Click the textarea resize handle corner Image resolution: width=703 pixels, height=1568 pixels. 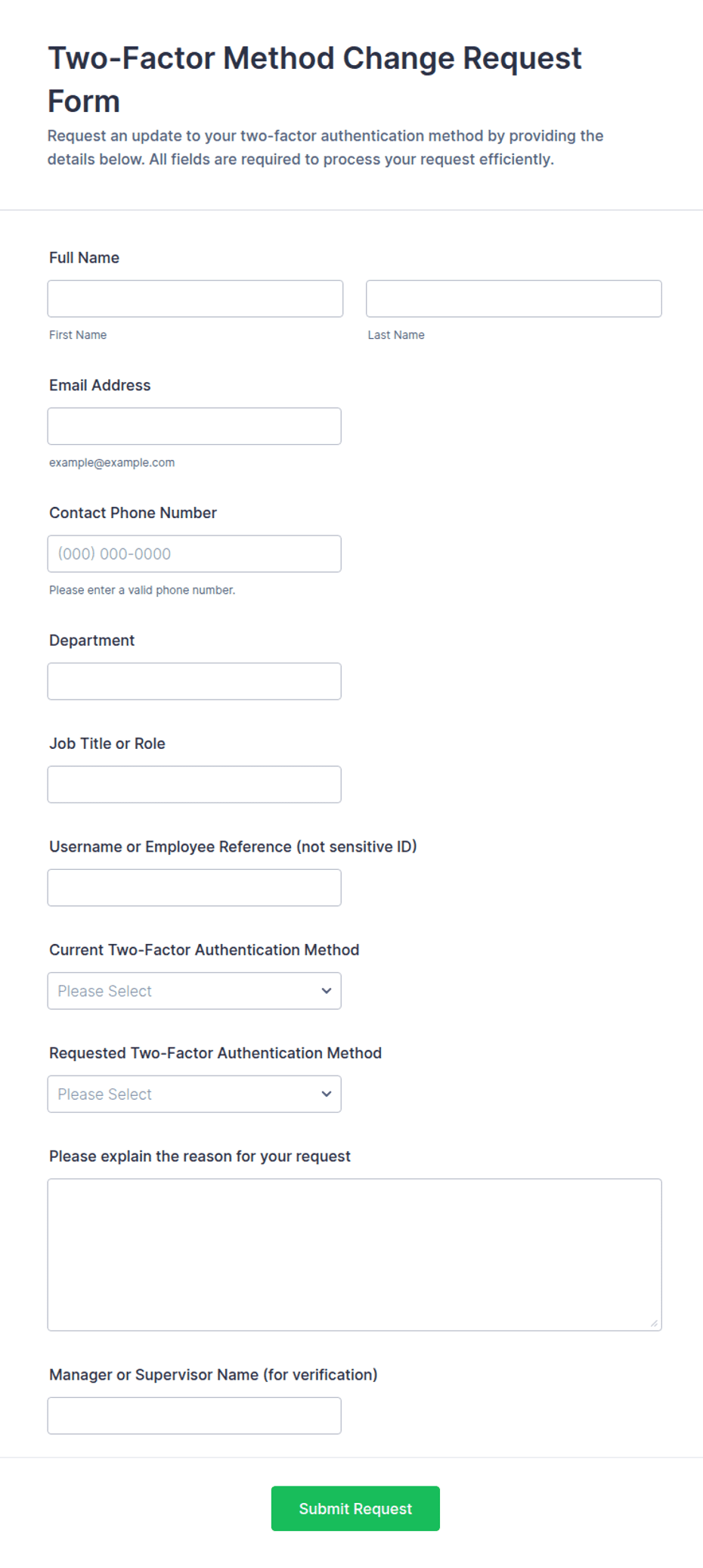654,1323
